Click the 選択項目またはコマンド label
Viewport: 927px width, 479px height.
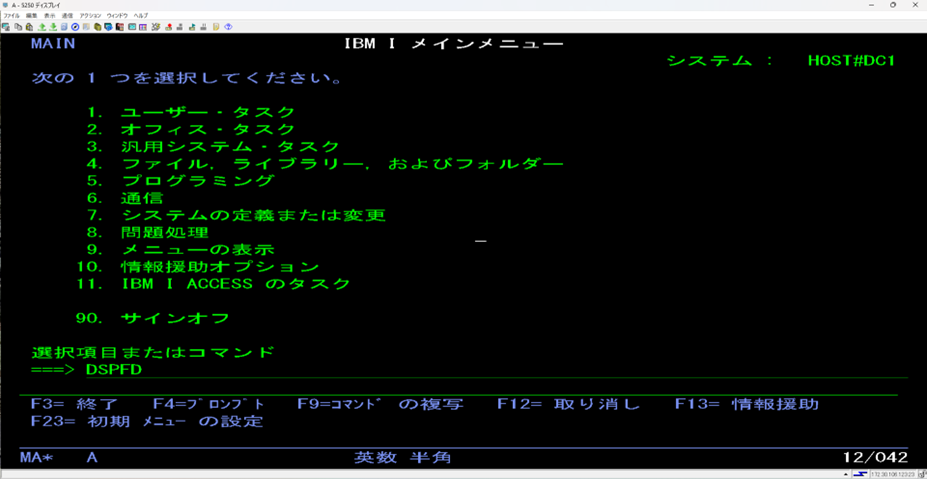(153, 352)
